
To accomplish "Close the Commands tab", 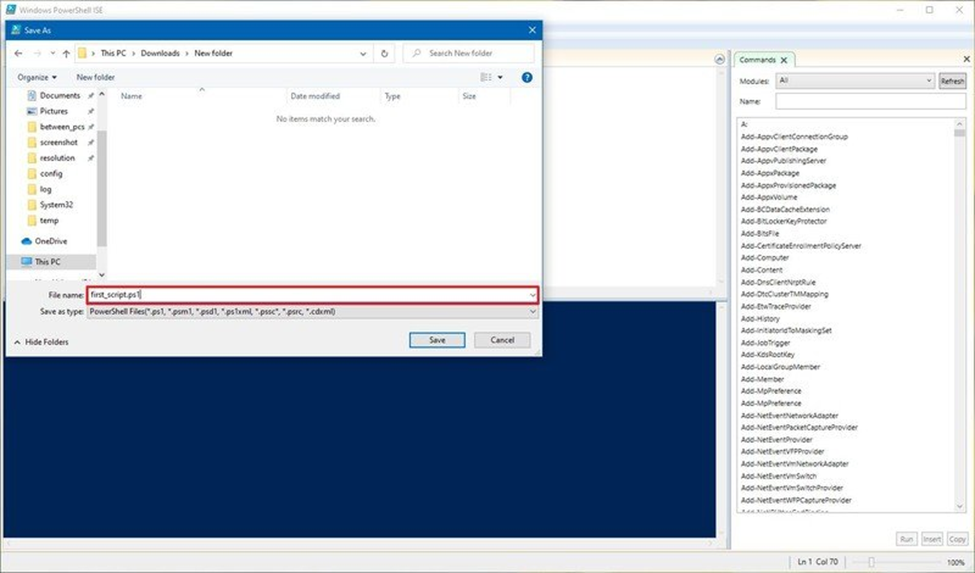I will pyautogui.click(x=783, y=60).
